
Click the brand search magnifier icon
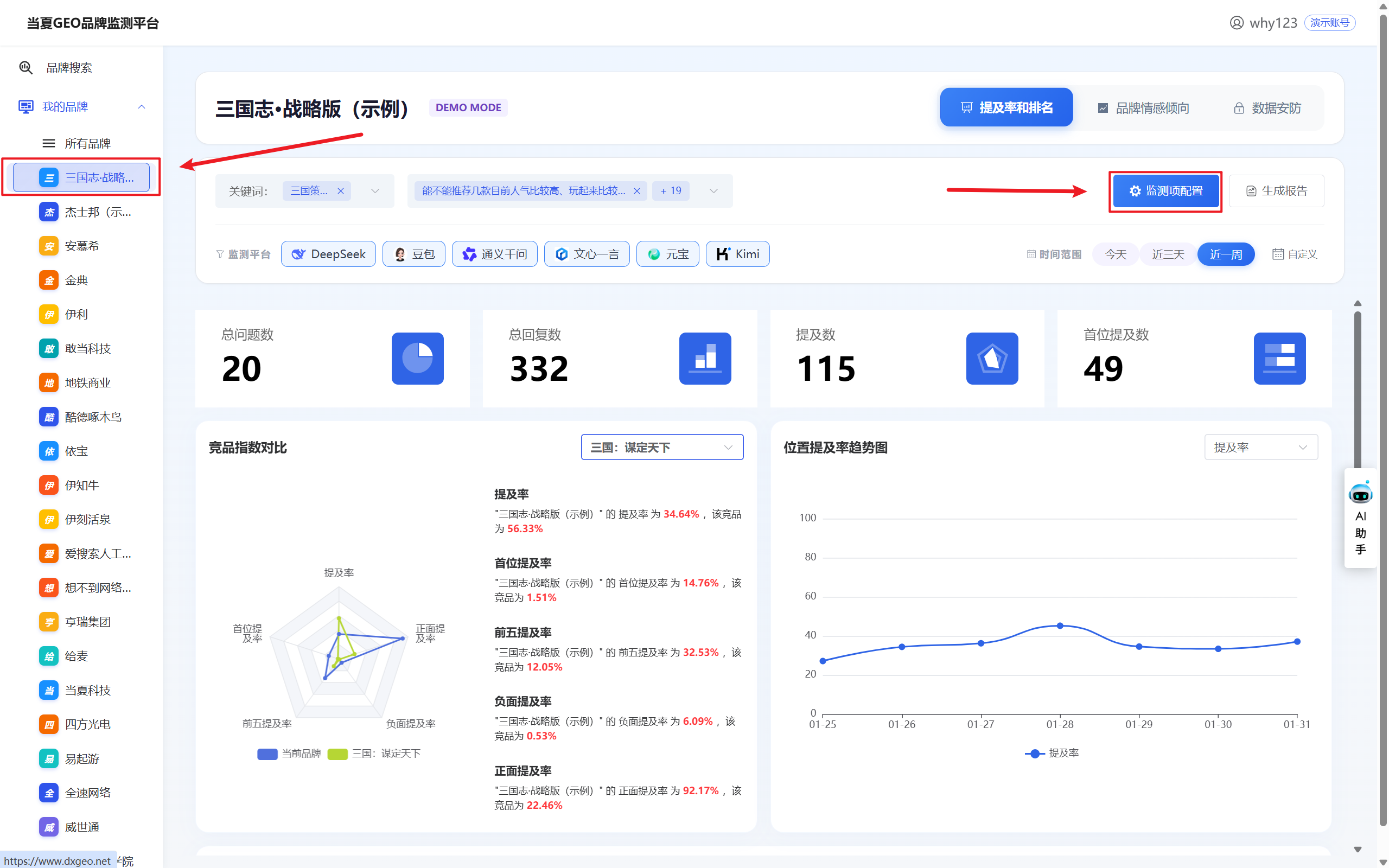pyautogui.click(x=26, y=68)
